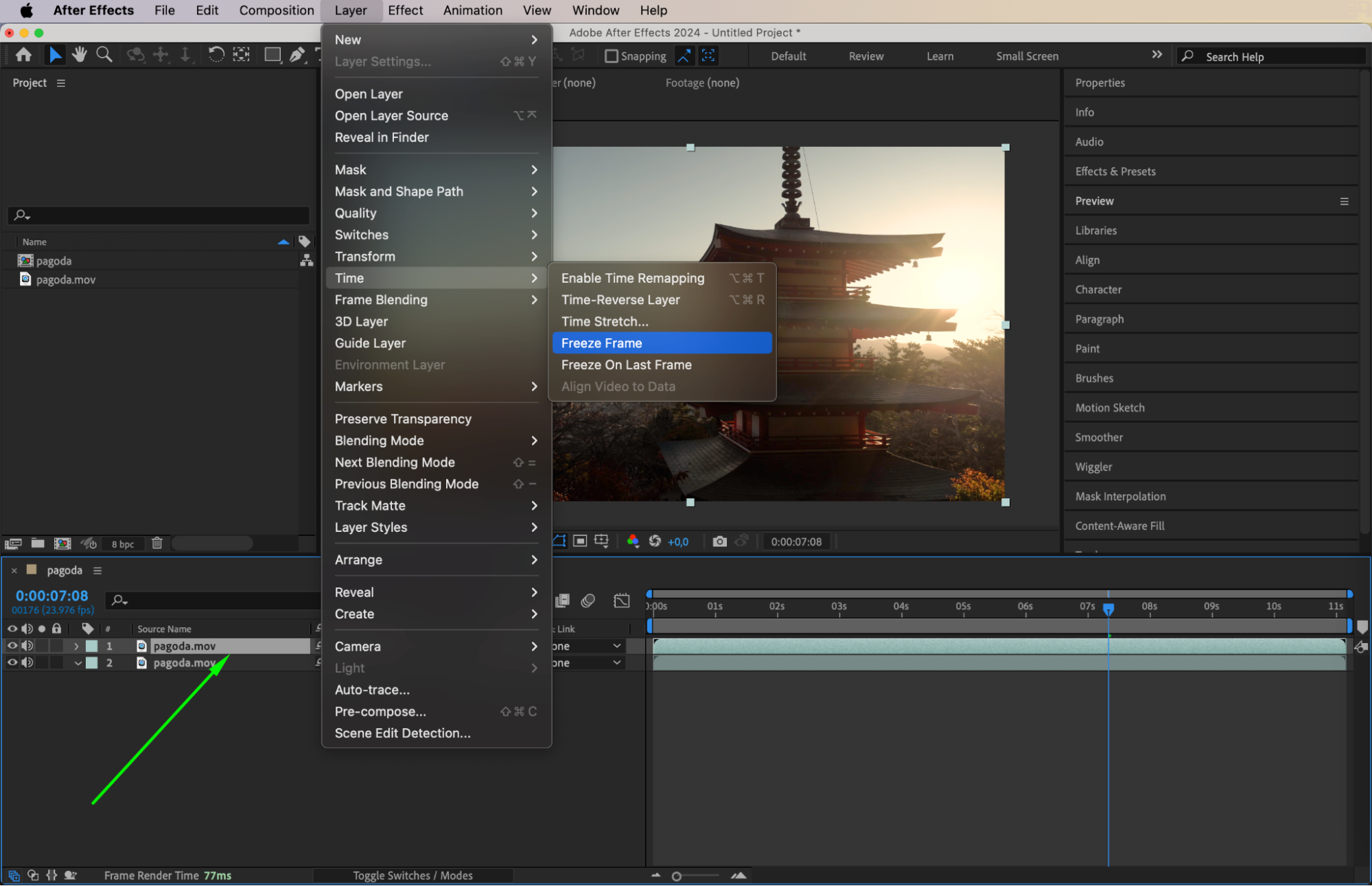Click the Home icon in toolbar
Viewport: 1372px width, 886px height.
coord(23,55)
